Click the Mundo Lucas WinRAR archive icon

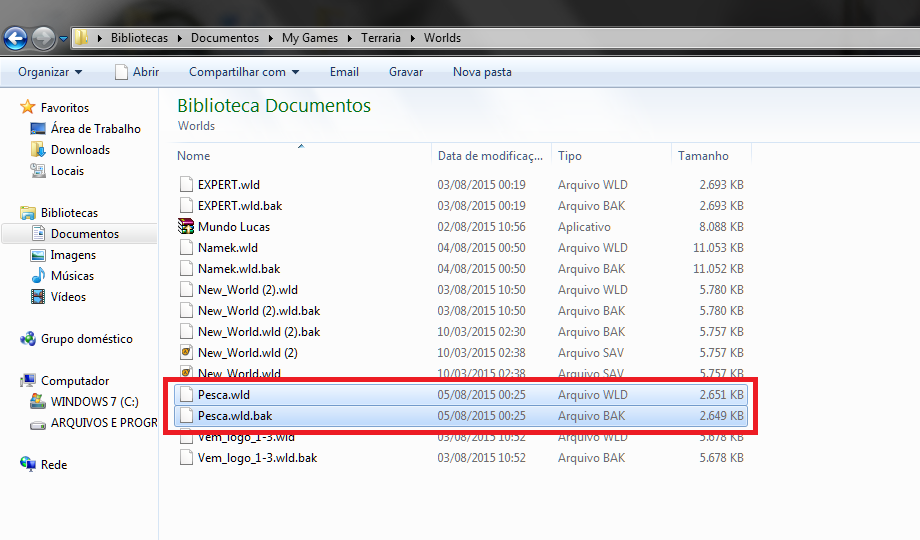pos(186,227)
